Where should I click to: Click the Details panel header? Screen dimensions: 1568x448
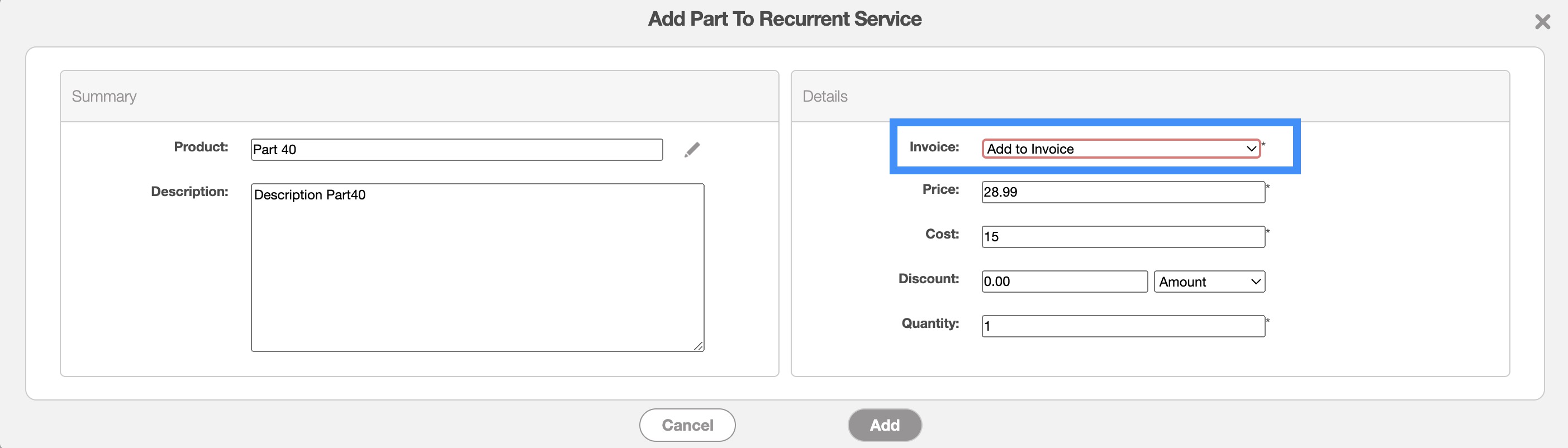point(824,96)
